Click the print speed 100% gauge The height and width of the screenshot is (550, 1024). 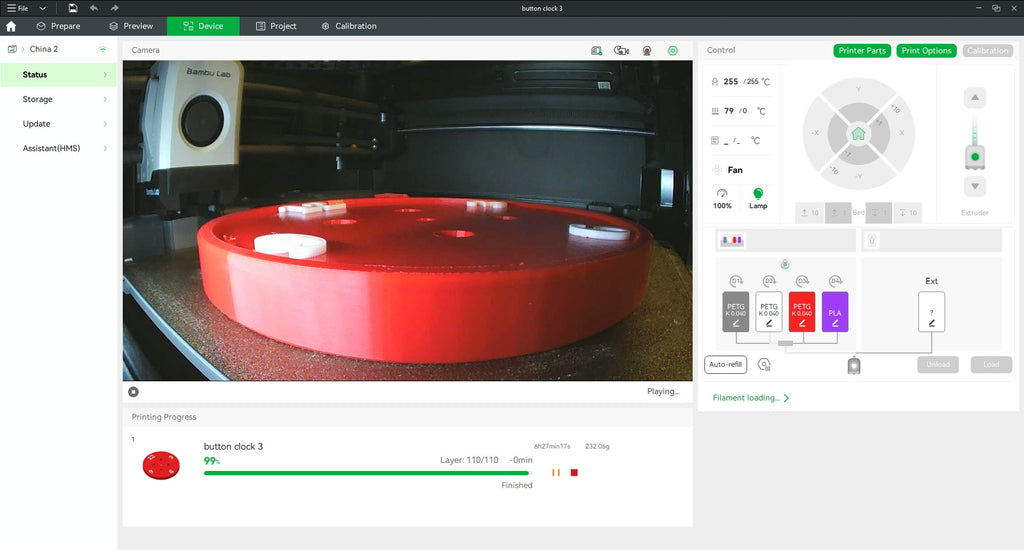click(722, 199)
